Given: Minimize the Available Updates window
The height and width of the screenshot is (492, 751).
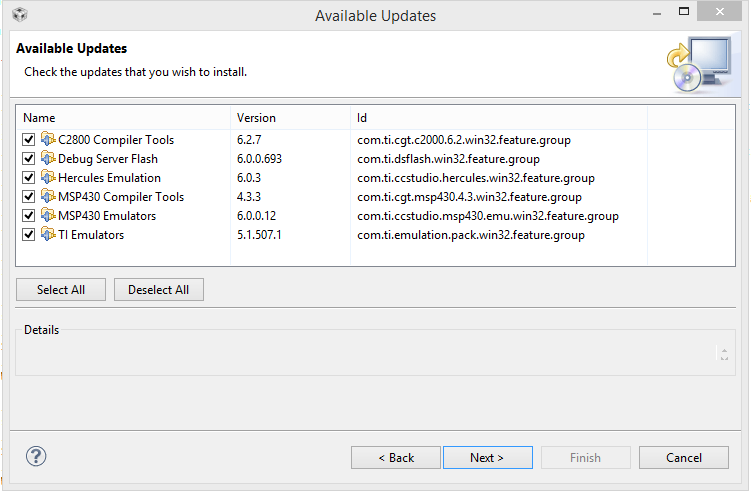Looking at the screenshot, I should [x=657, y=14].
